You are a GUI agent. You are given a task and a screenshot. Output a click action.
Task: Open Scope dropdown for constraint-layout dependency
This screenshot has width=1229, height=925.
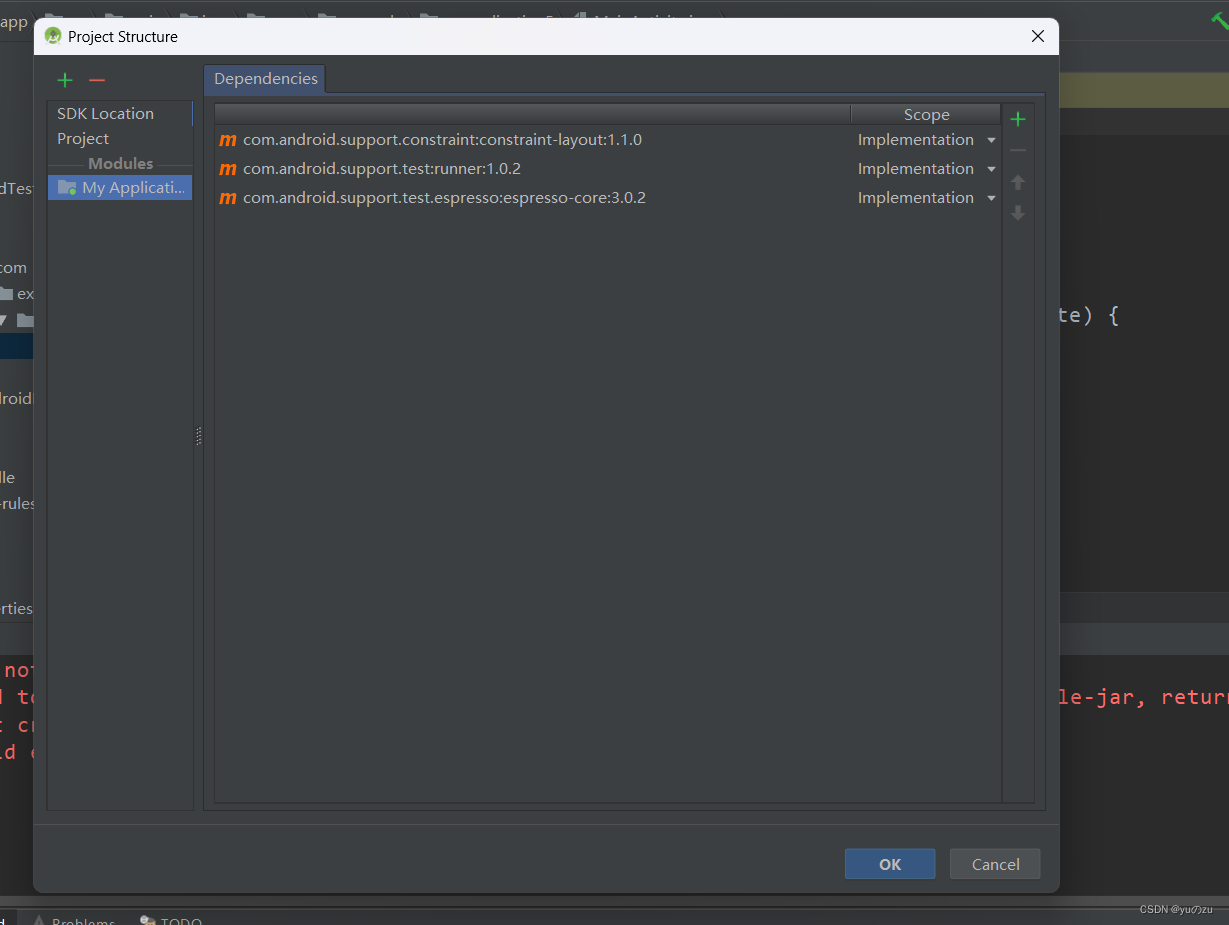990,139
